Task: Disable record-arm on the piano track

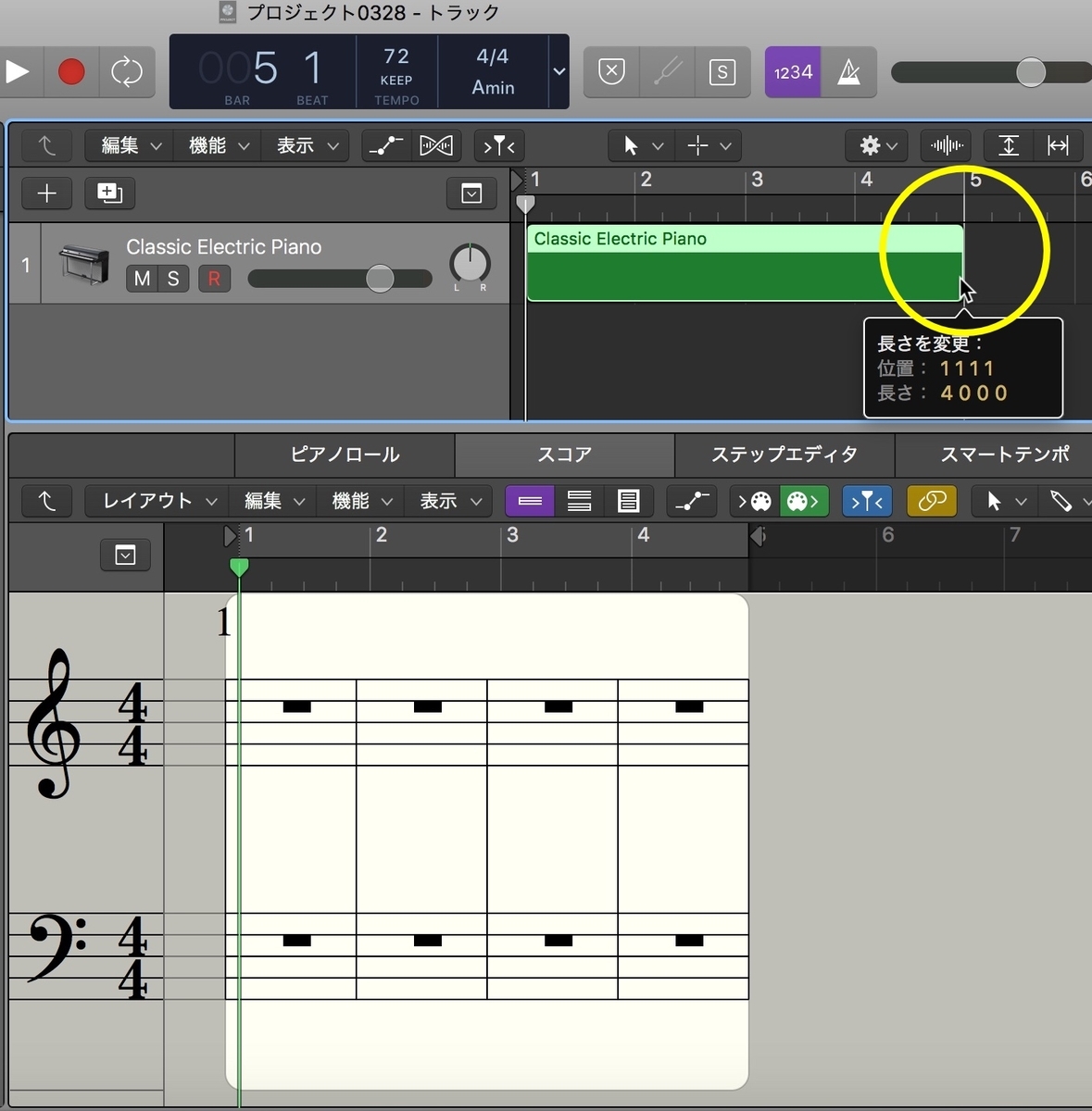Action: click(x=214, y=279)
